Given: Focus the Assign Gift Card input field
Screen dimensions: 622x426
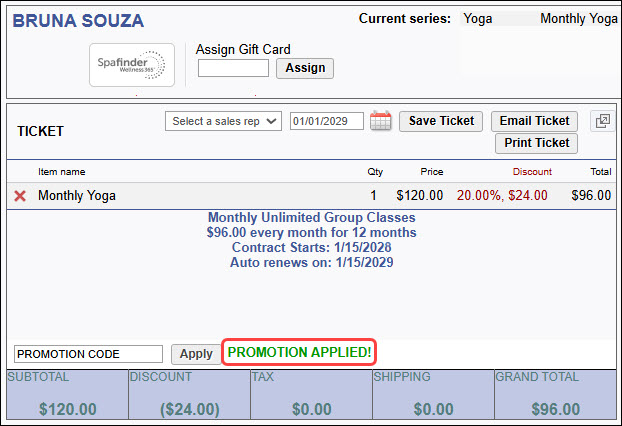Looking at the screenshot, I should tap(233, 68).
